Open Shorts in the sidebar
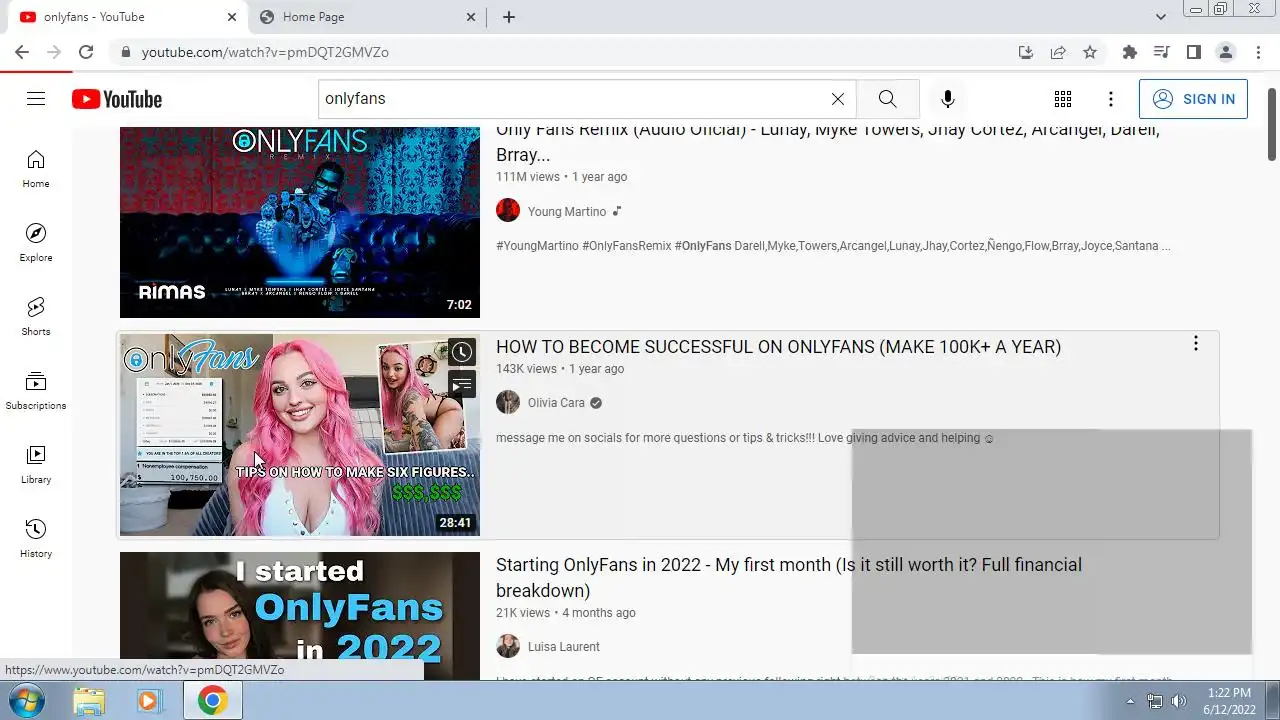Screen dimensions: 1280x720 (x=36, y=317)
